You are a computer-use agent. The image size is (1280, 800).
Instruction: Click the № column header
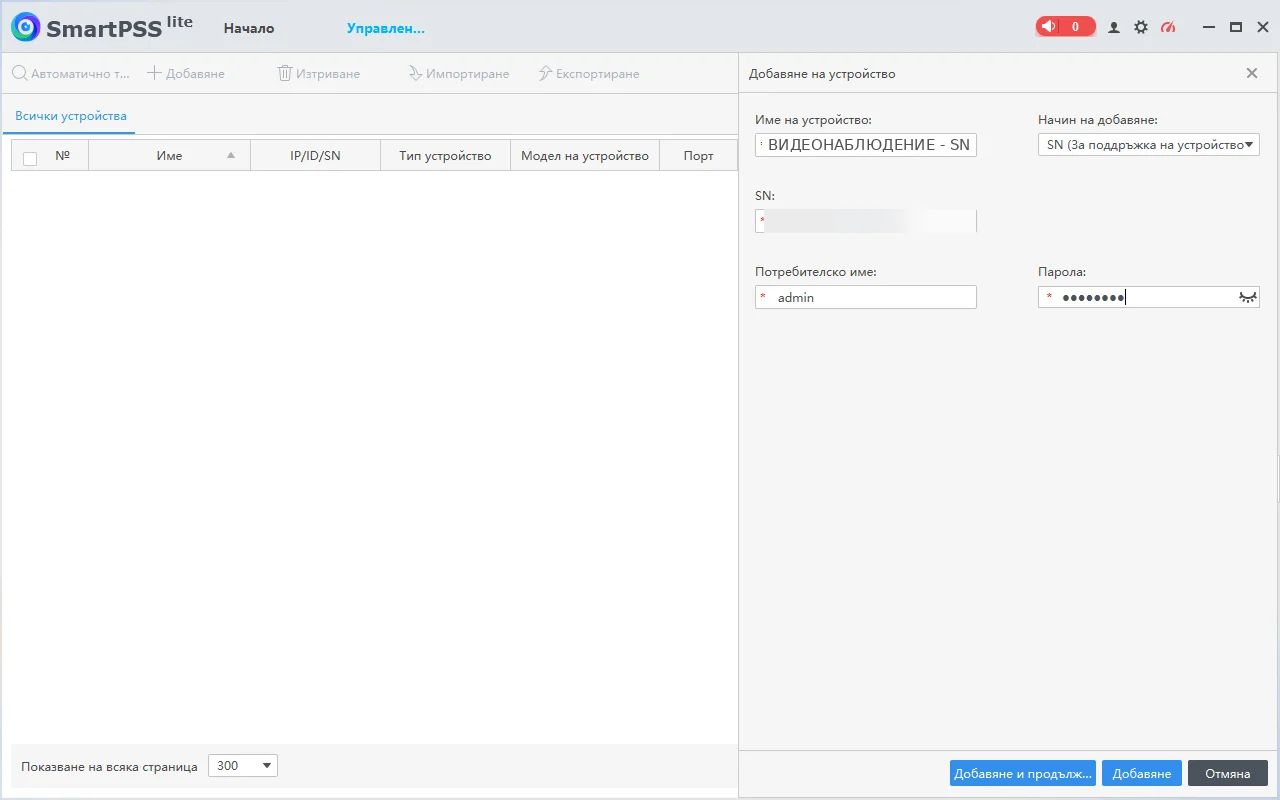point(63,156)
